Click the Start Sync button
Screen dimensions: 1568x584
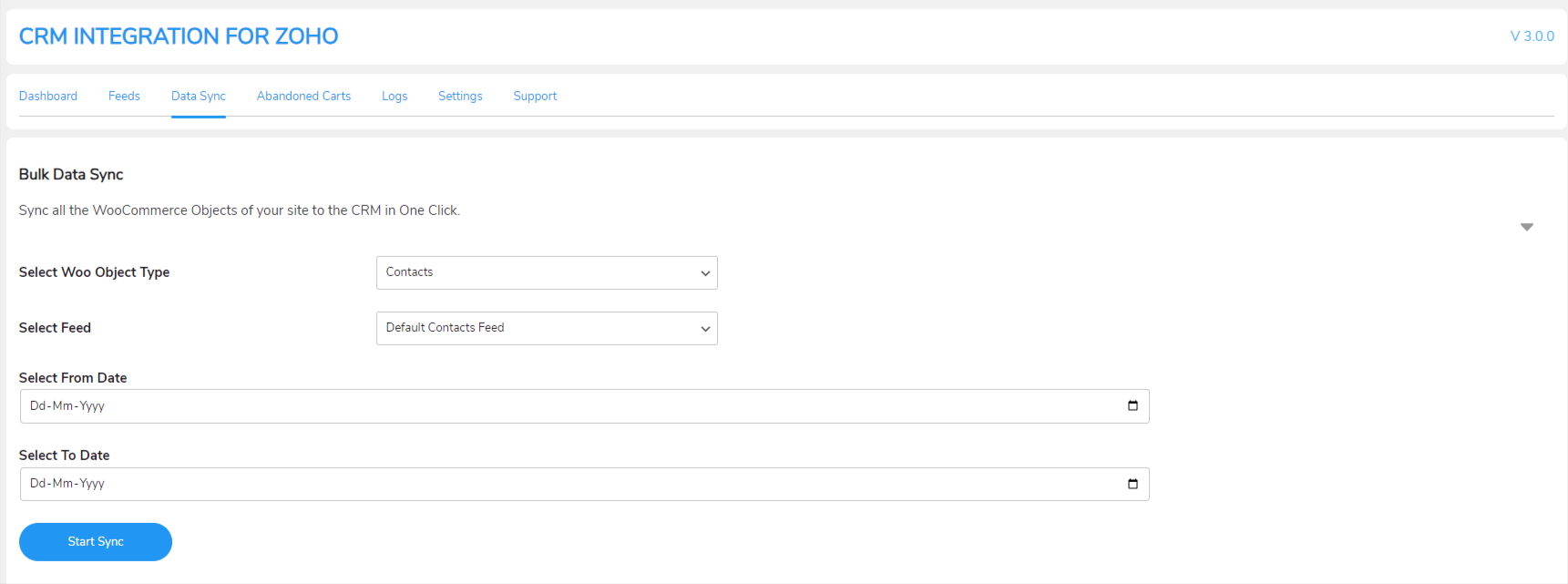tap(96, 542)
